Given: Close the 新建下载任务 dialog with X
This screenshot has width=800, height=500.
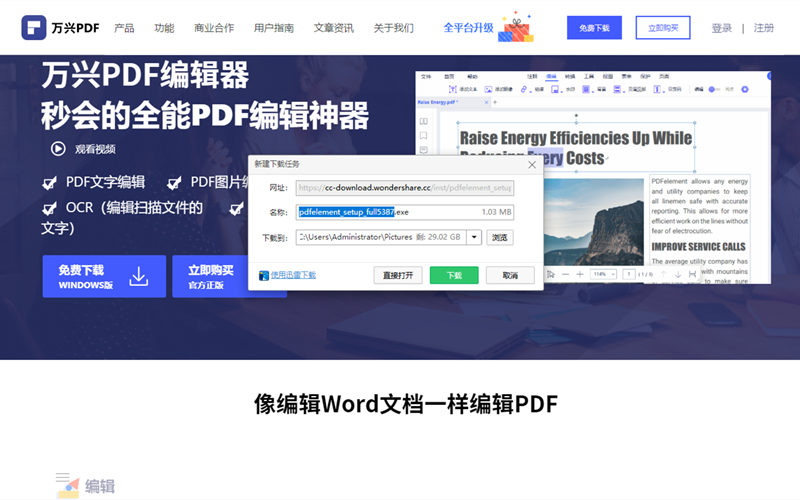Looking at the screenshot, I should tap(533, 163).
